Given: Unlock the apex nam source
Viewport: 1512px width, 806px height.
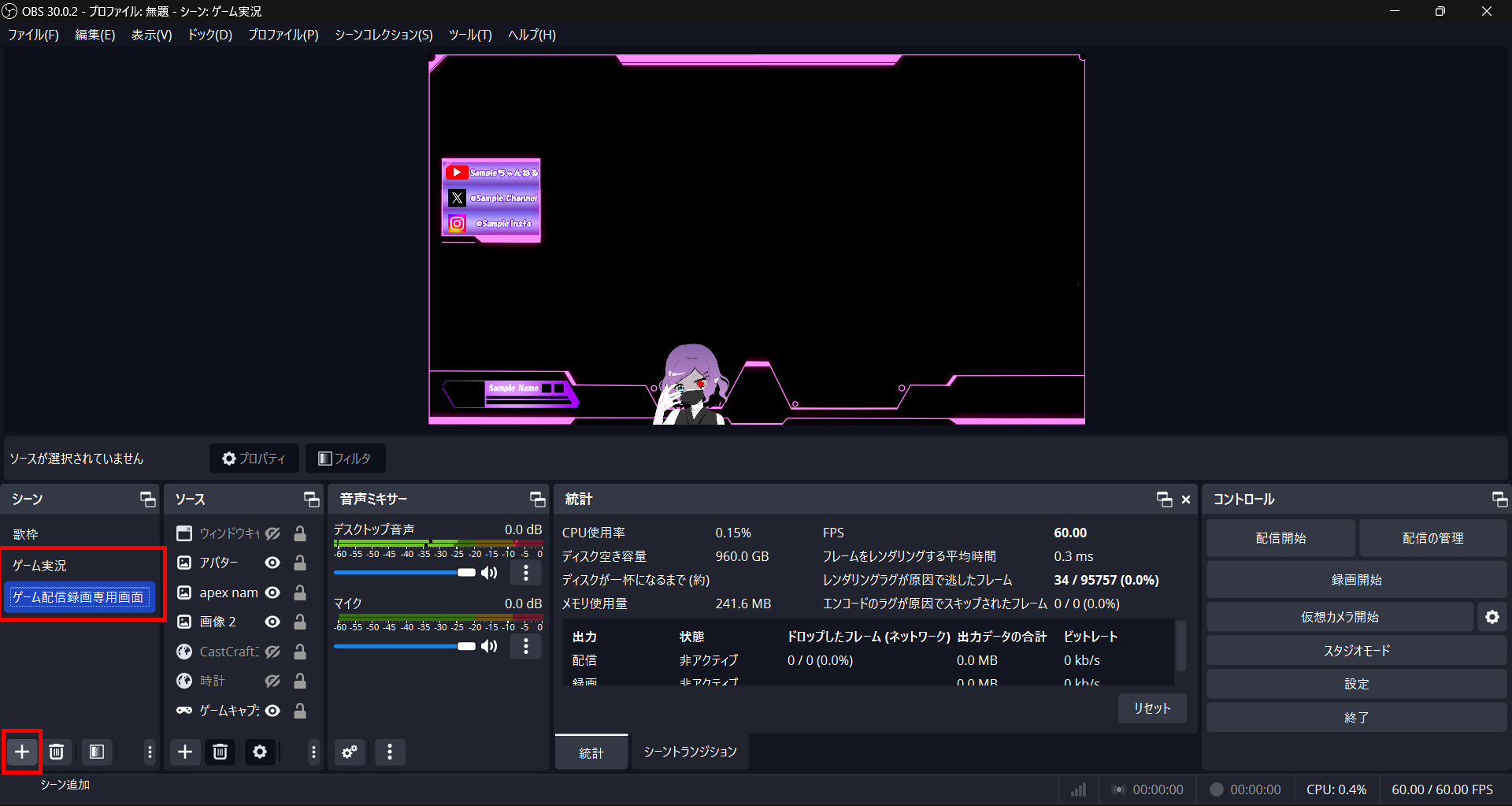Looking at the screenshot, I should tap(299, 592).
